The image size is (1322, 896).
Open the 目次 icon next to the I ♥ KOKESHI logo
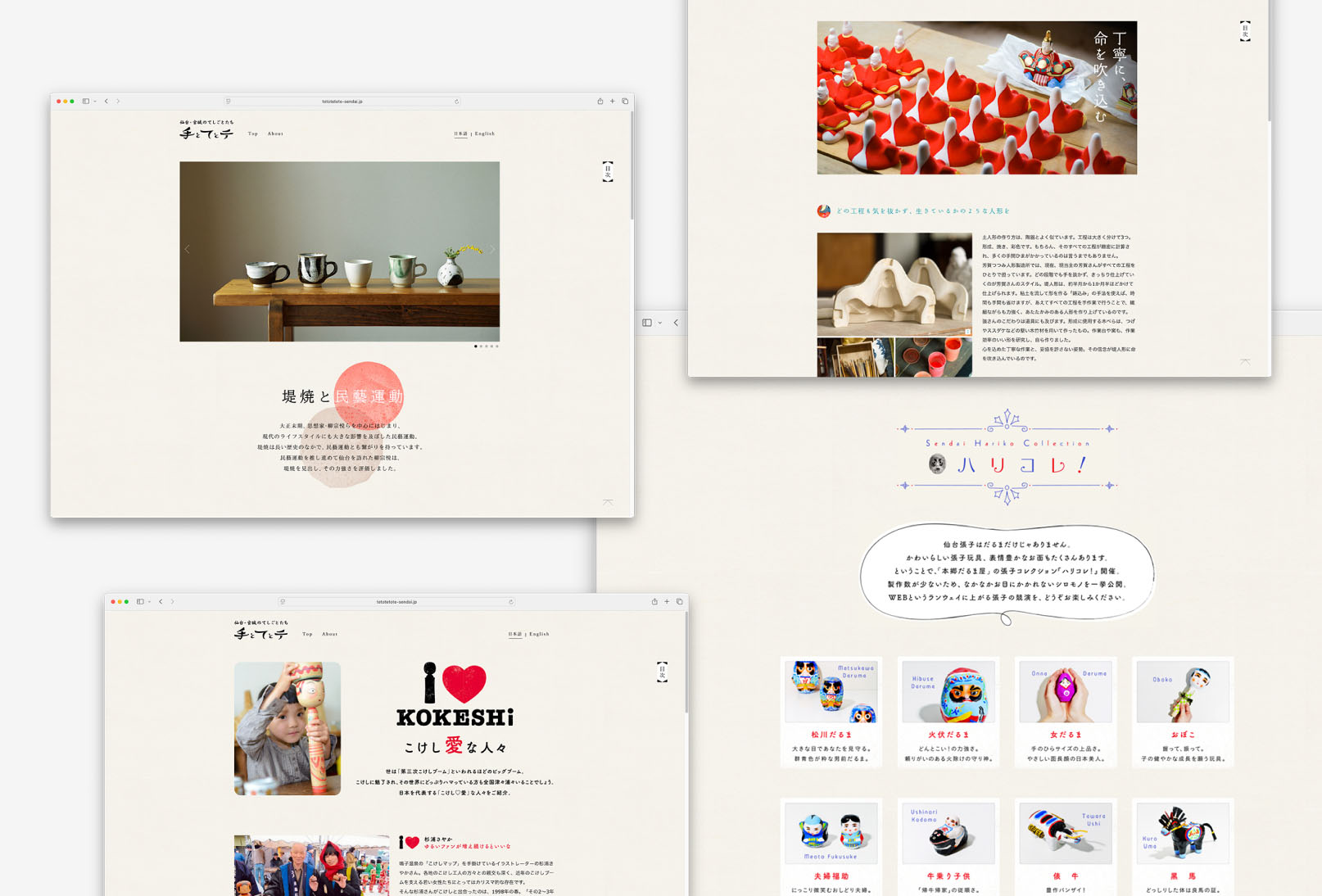pyautogui.click(x=662, y=672)
